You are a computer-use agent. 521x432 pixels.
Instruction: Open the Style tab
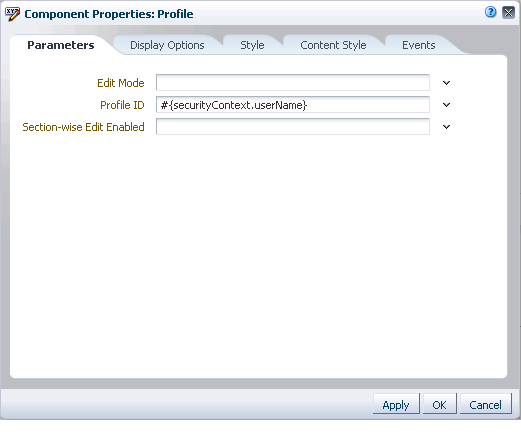(252, 45)
